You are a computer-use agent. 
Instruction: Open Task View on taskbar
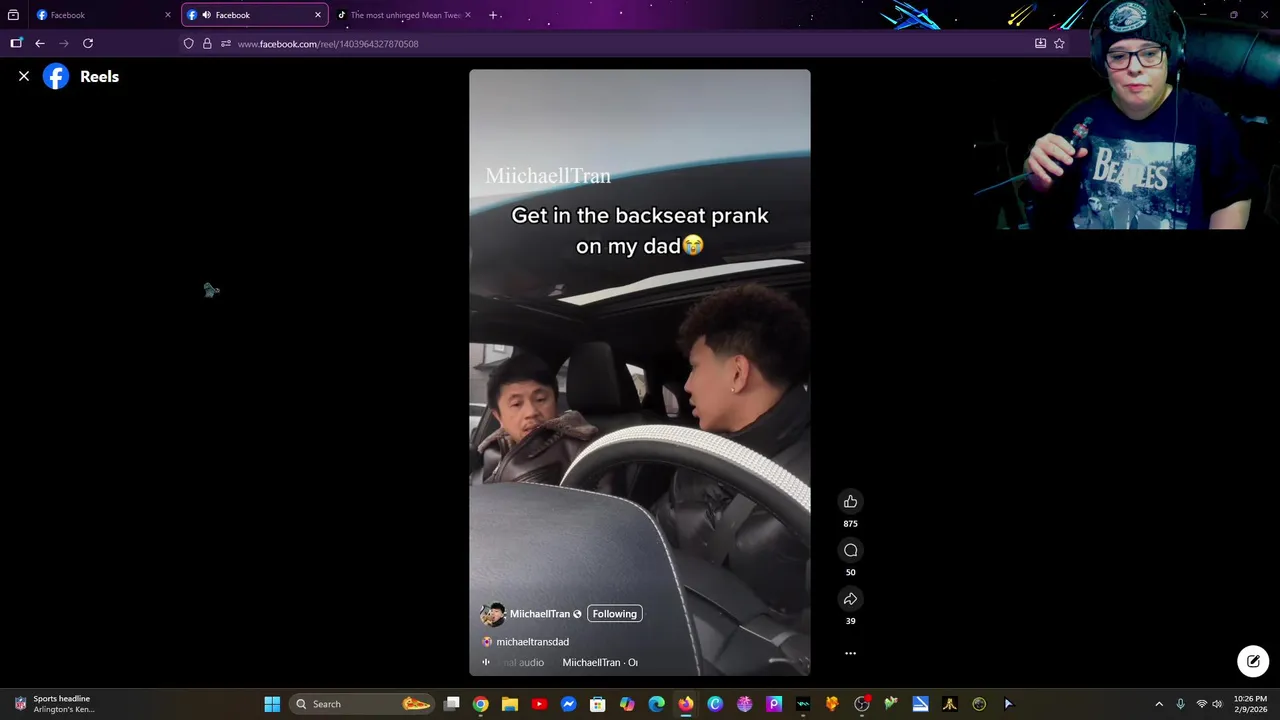coord(452,704)
